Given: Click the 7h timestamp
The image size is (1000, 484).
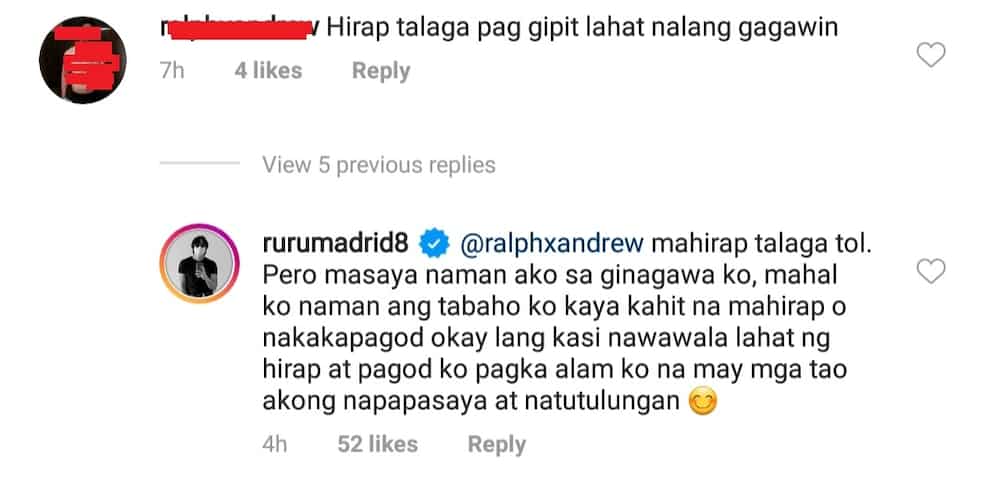Looking at the screenshot, I should 172,70.
